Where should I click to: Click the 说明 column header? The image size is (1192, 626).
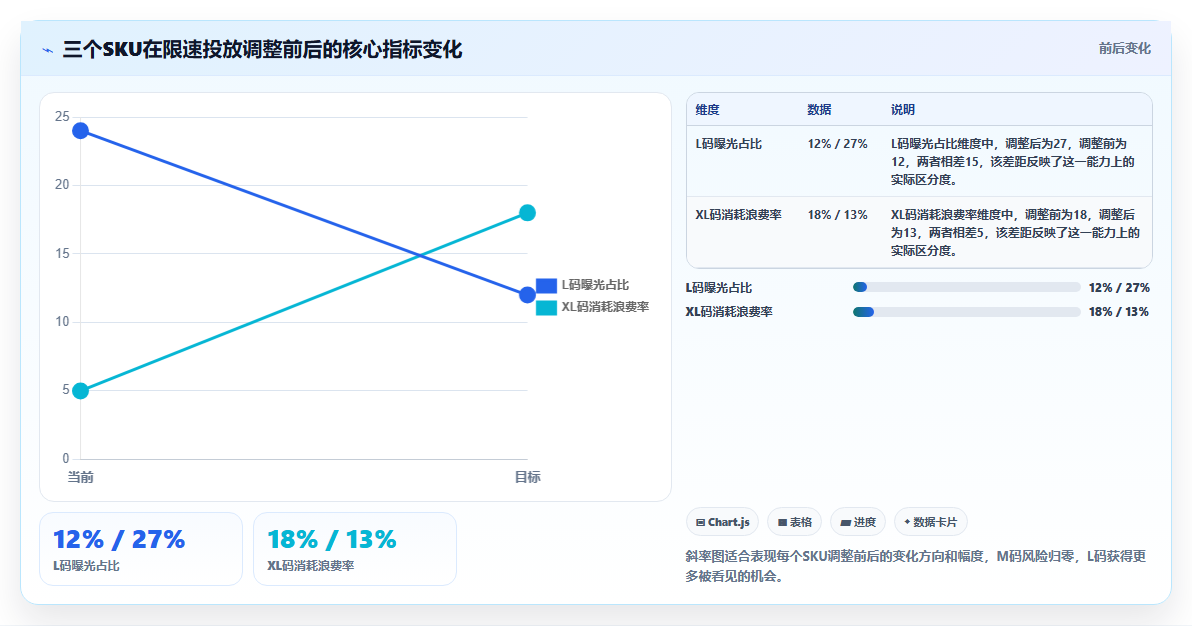point(902,110)
